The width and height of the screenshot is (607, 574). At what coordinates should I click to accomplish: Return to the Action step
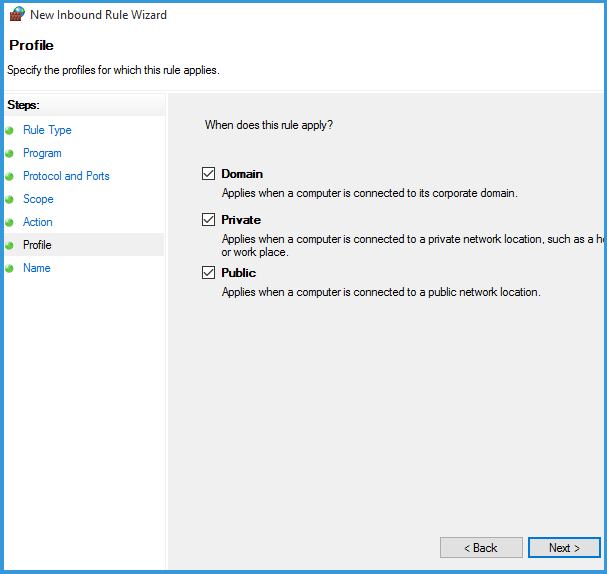click(x=38, y=222)
